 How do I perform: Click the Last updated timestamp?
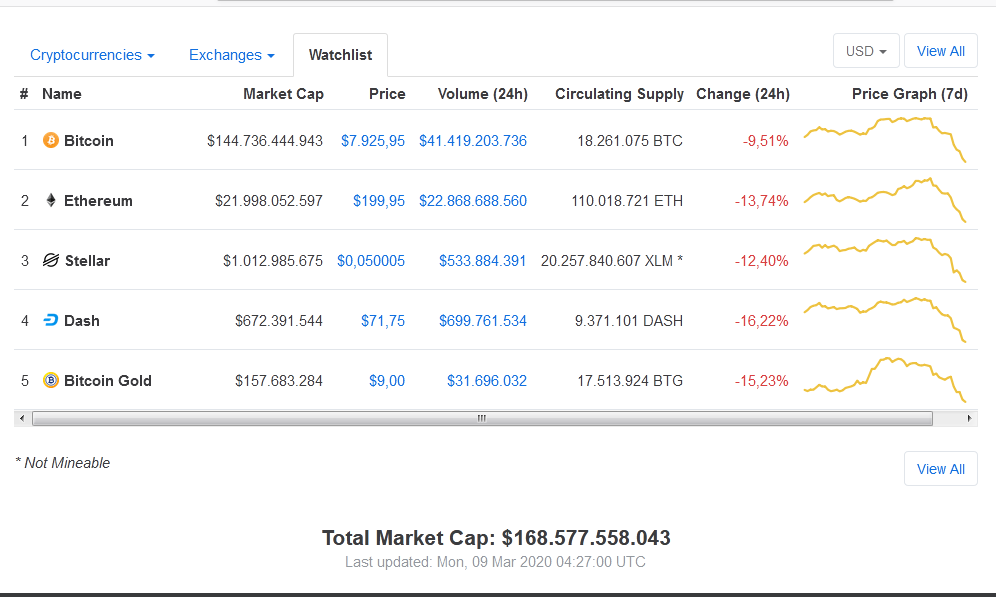click(495, 562)
